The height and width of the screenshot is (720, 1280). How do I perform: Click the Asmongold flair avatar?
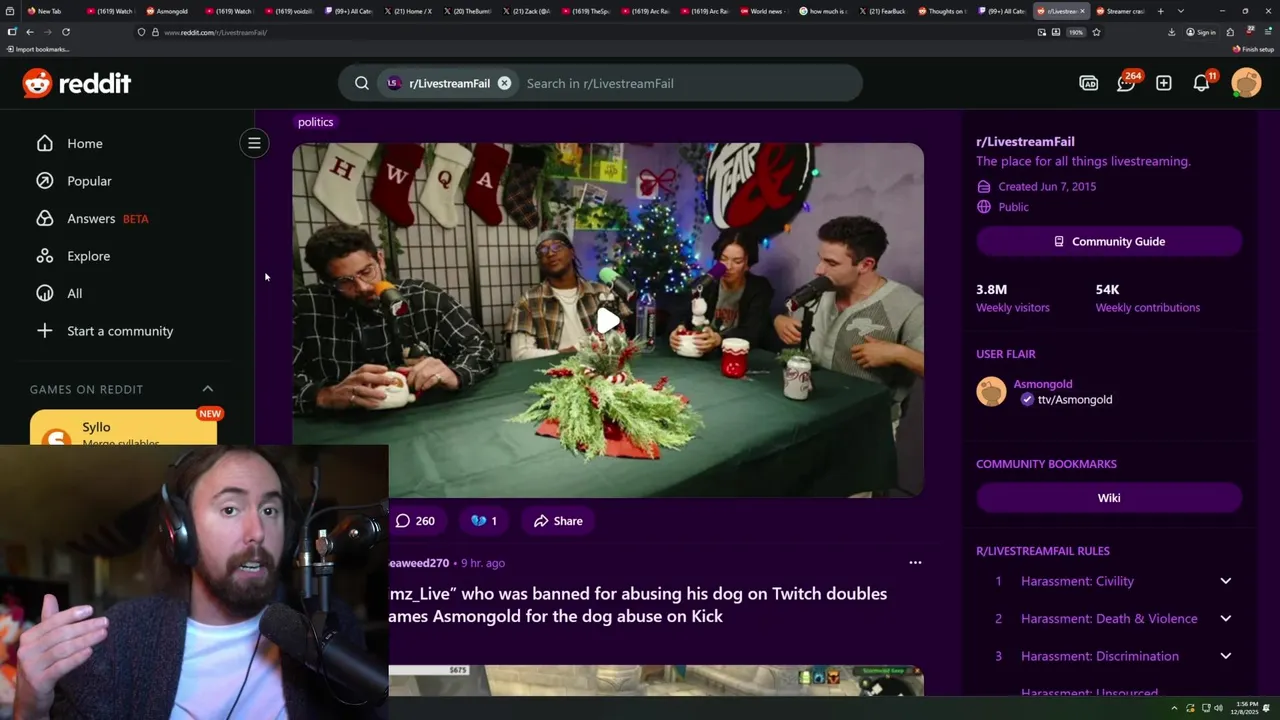991,391
